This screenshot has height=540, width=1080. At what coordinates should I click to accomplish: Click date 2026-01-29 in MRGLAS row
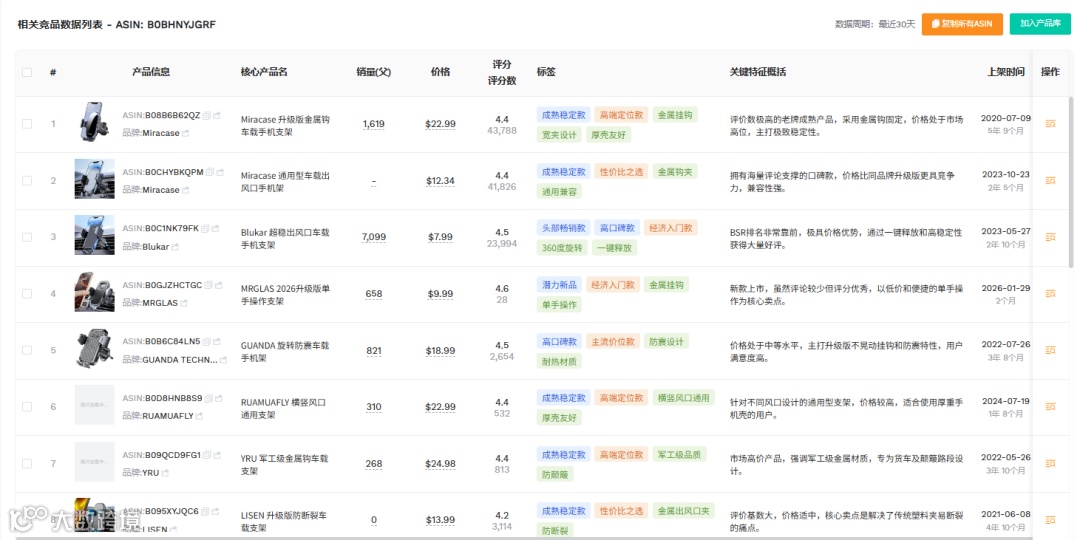1006,288
